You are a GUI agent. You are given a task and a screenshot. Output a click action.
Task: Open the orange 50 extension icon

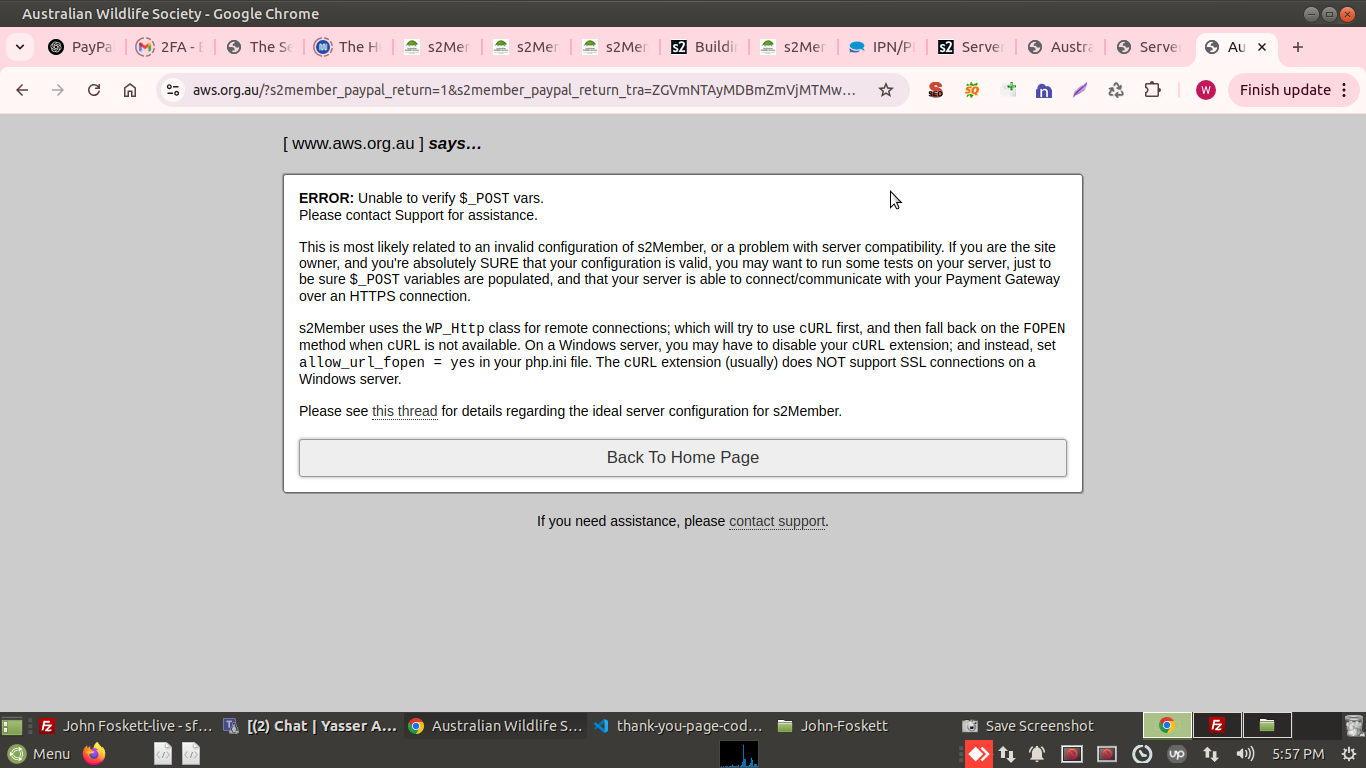click(x=972, y=90)
